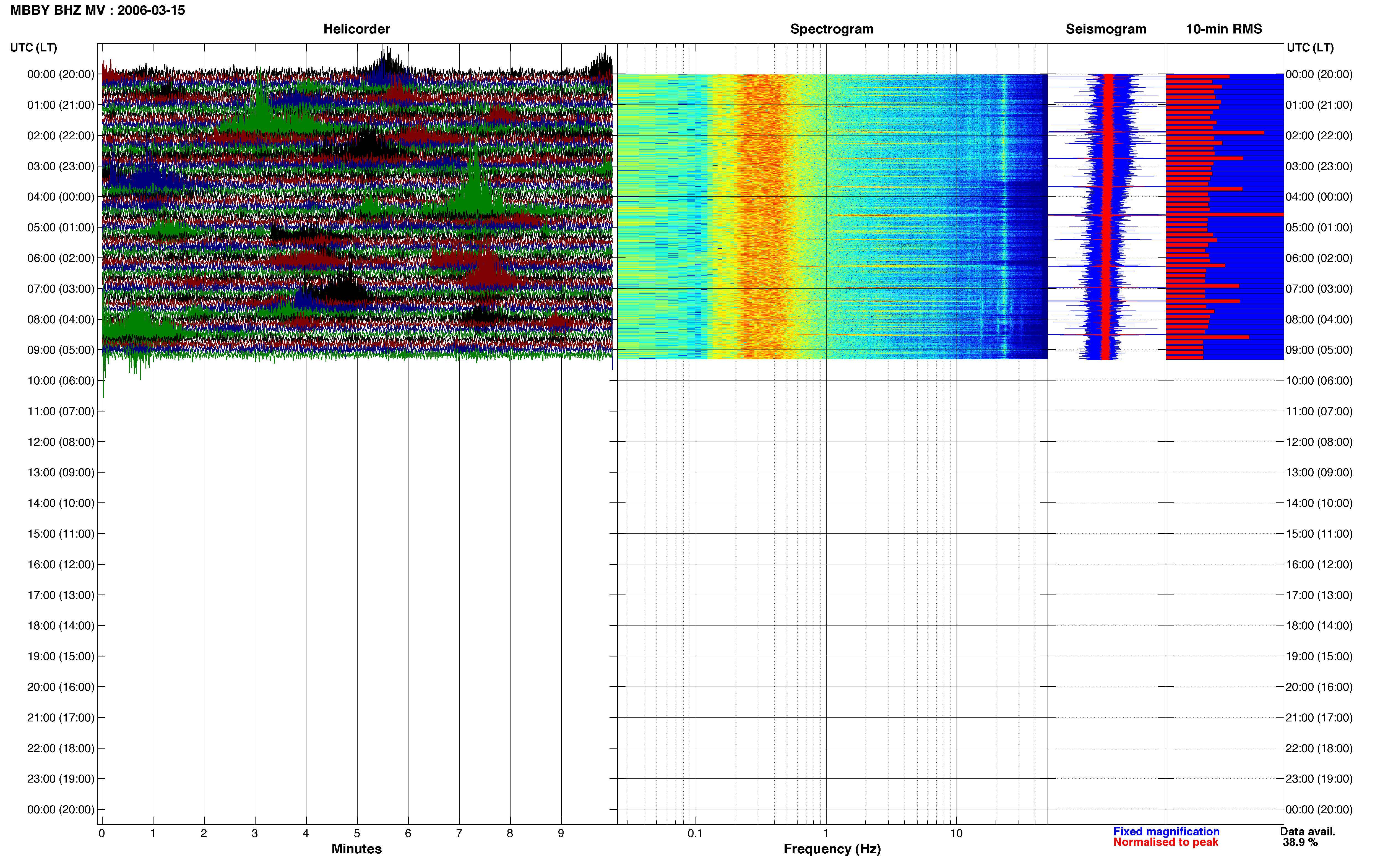The width and height of the screenshot is (1388, 868).
Task: Click the left '12:00 (08:00)' time label
Action: coord(61,442)
